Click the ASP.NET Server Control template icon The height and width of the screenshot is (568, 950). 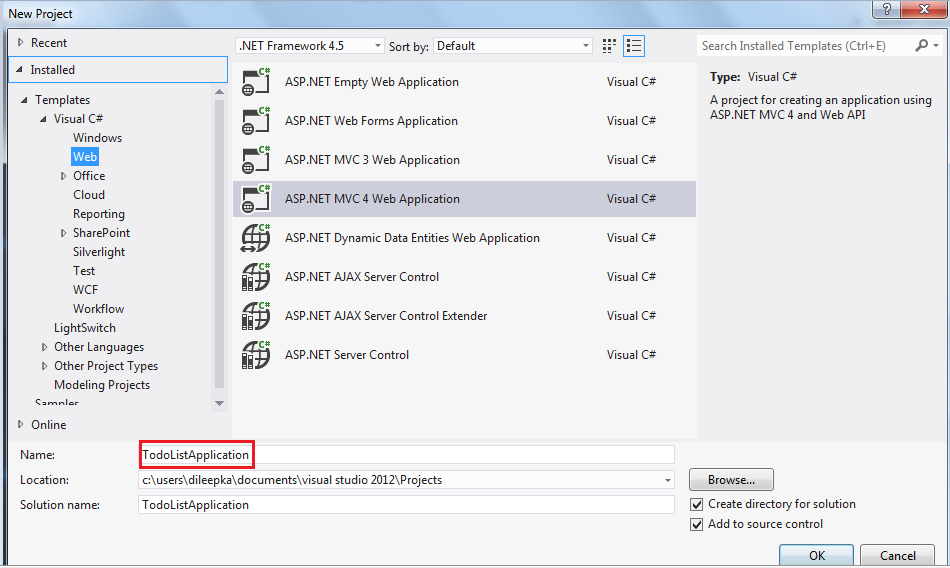tap(256, 355)
